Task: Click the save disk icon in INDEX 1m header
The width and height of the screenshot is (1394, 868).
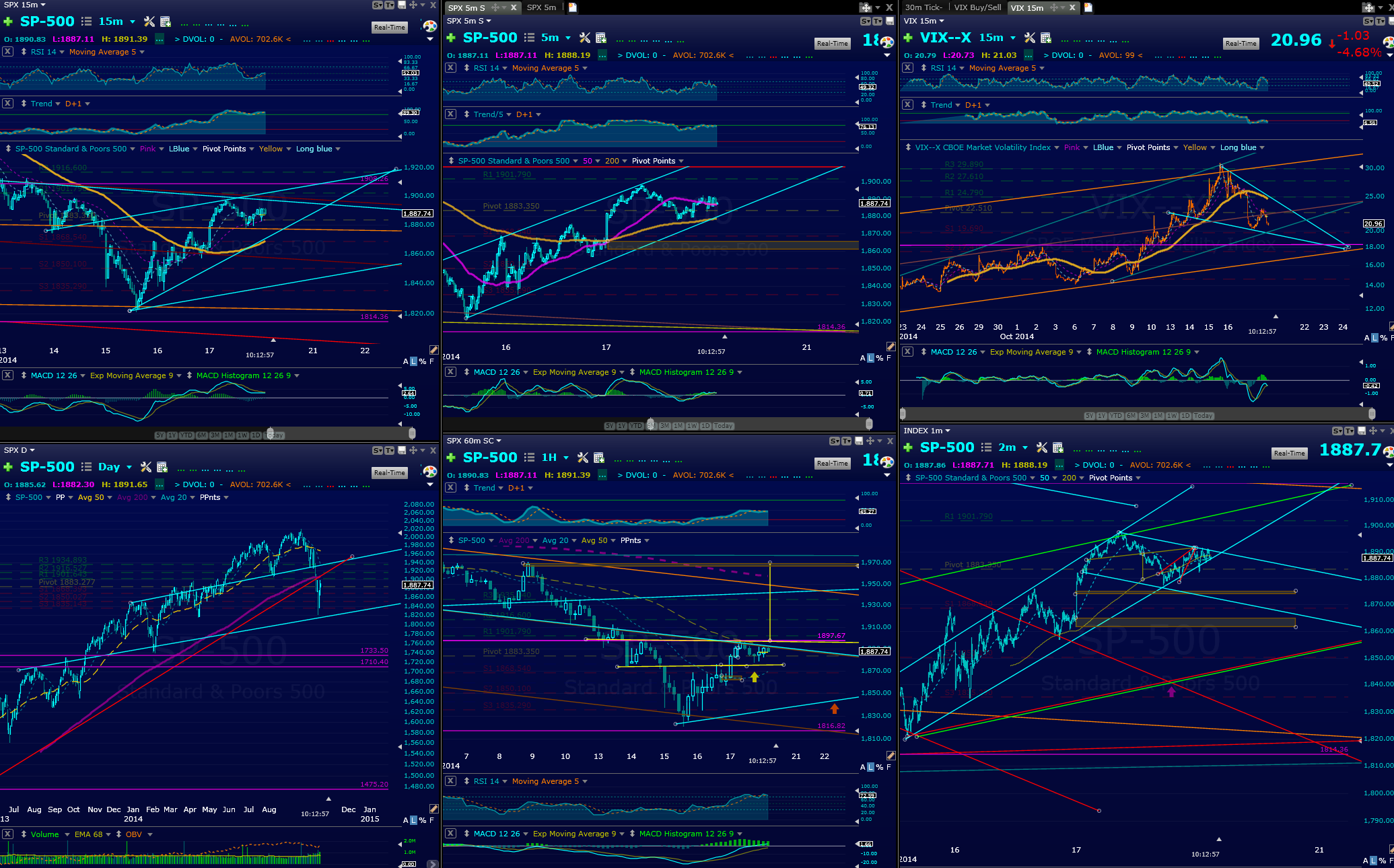Action: tap(1362, 431)
